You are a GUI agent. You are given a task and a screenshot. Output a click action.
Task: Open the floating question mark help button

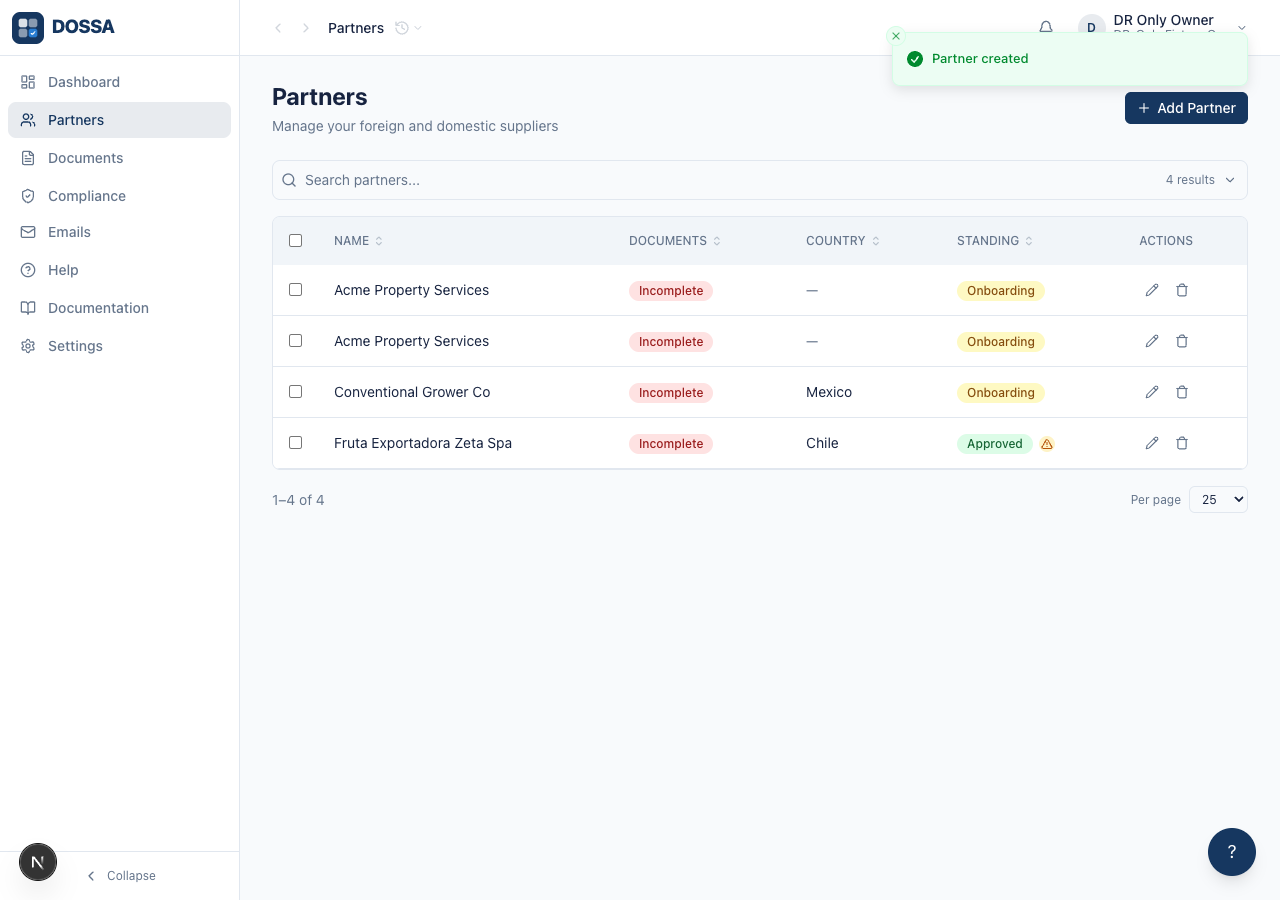1232,852
